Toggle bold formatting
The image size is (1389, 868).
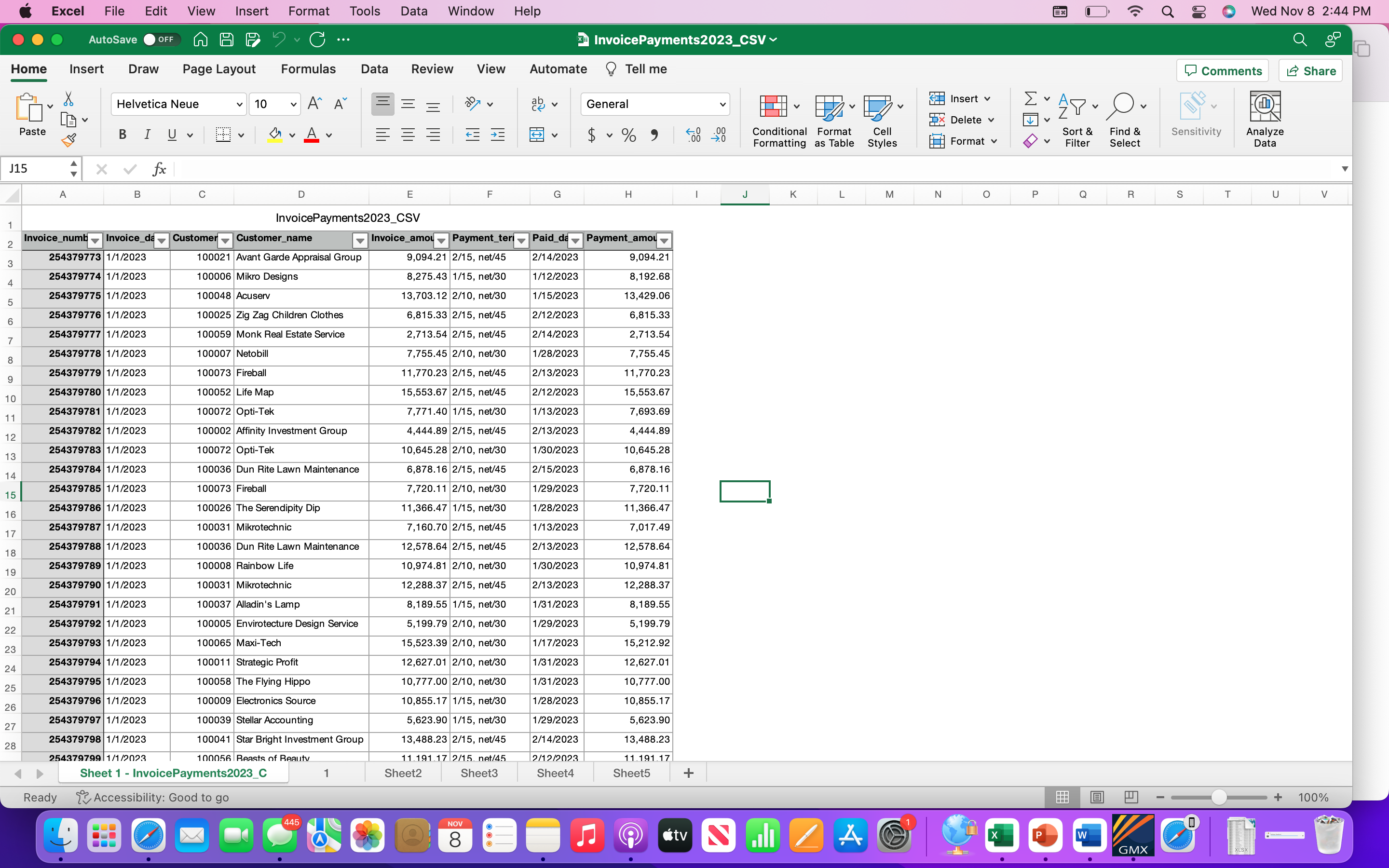point(122,135)
